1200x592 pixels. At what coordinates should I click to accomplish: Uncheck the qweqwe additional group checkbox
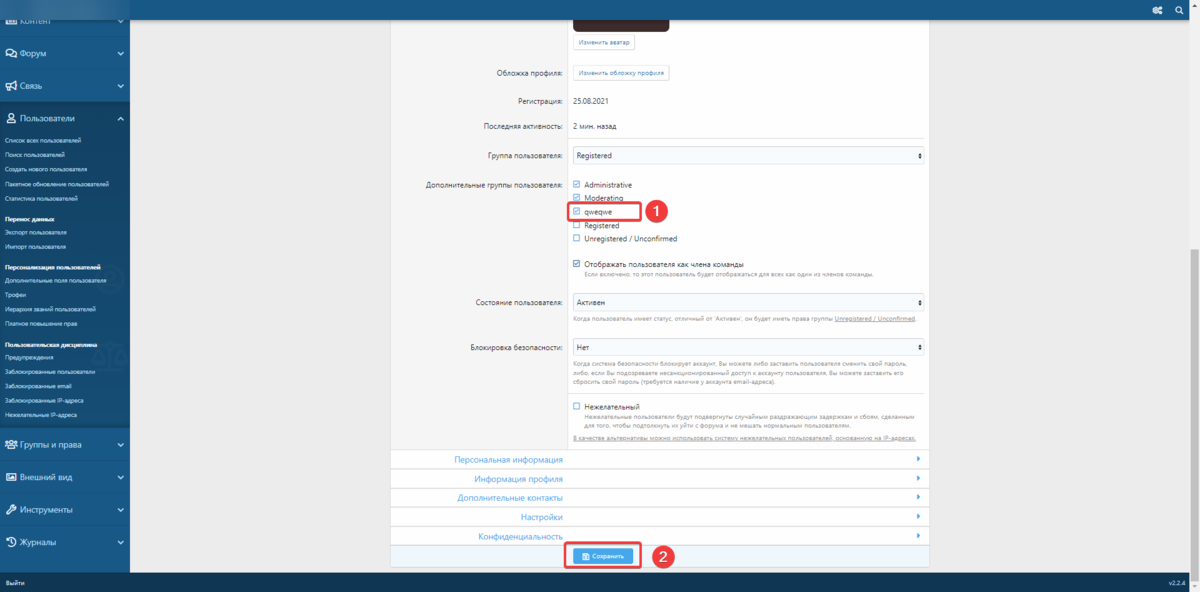pyautogui.click(x=577, y=212)
